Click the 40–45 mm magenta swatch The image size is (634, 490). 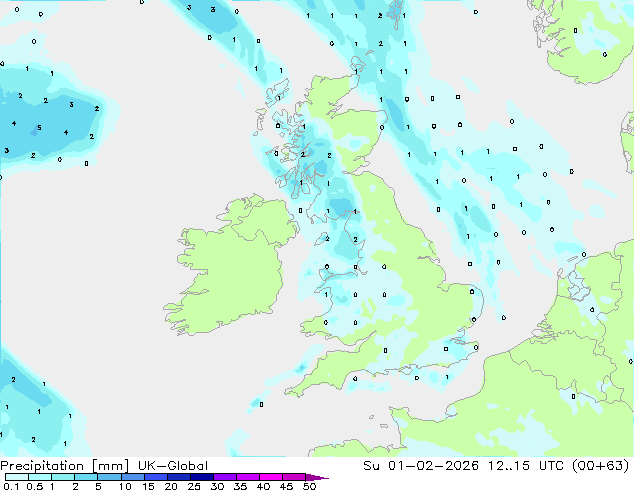coord(271,477)
